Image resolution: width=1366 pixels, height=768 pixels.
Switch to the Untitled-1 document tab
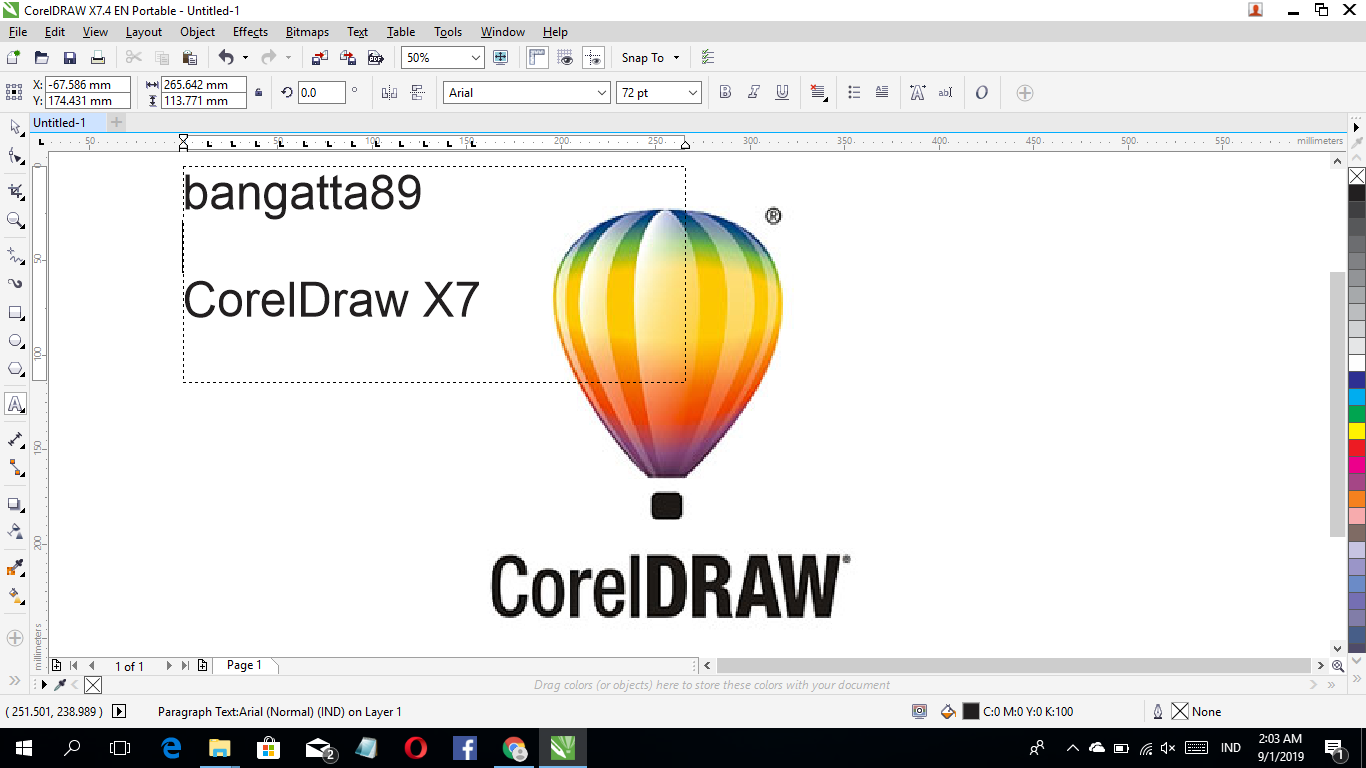(67, 122)
